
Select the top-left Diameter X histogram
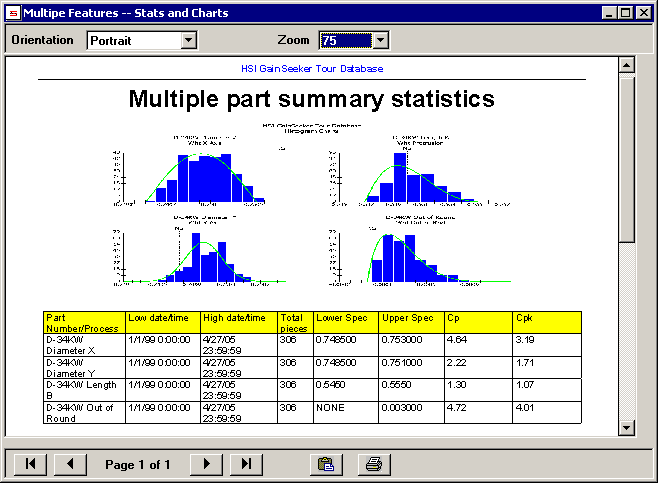192,172
